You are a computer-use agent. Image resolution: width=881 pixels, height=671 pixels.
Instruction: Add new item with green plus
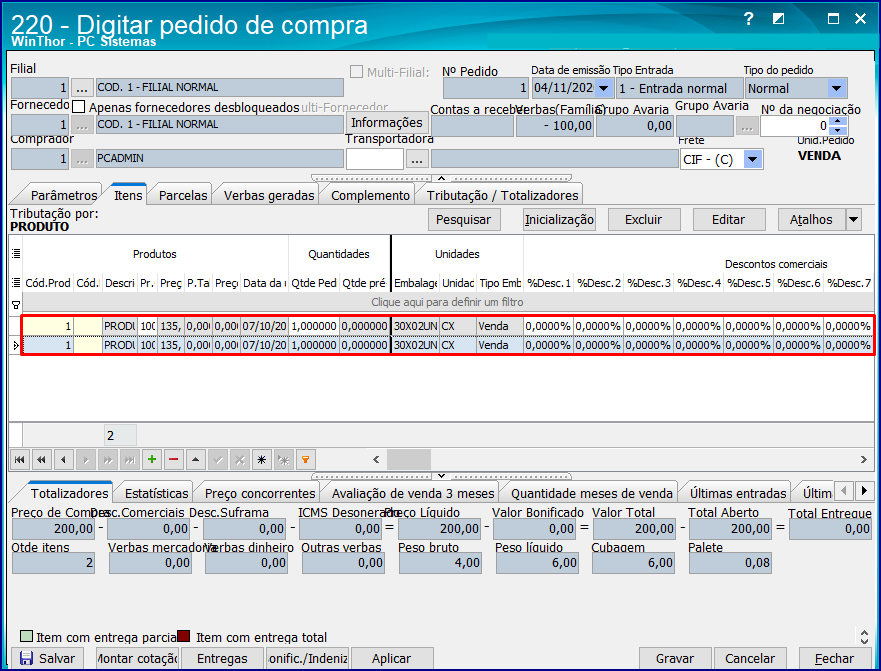pyautogui.click(x=152, y=460)
